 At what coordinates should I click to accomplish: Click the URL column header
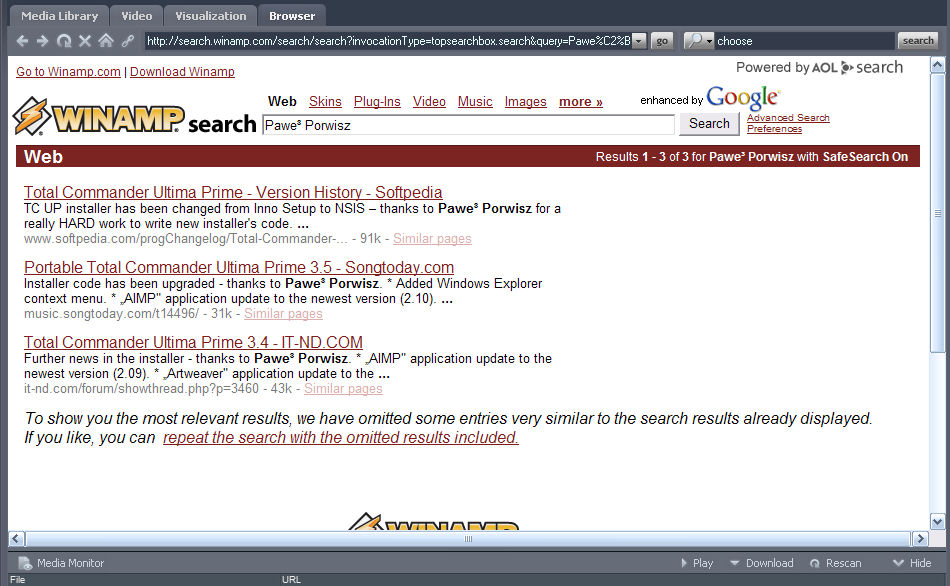(291, 580)
